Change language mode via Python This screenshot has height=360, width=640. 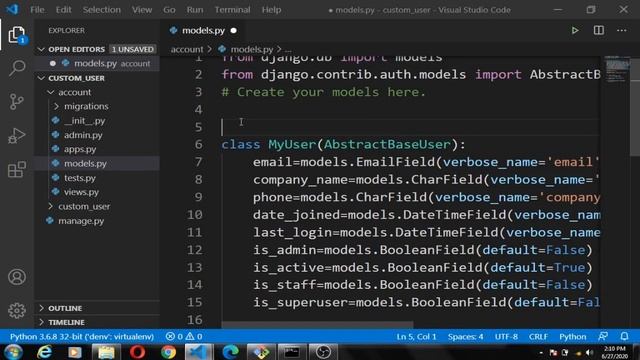(573, 336)
